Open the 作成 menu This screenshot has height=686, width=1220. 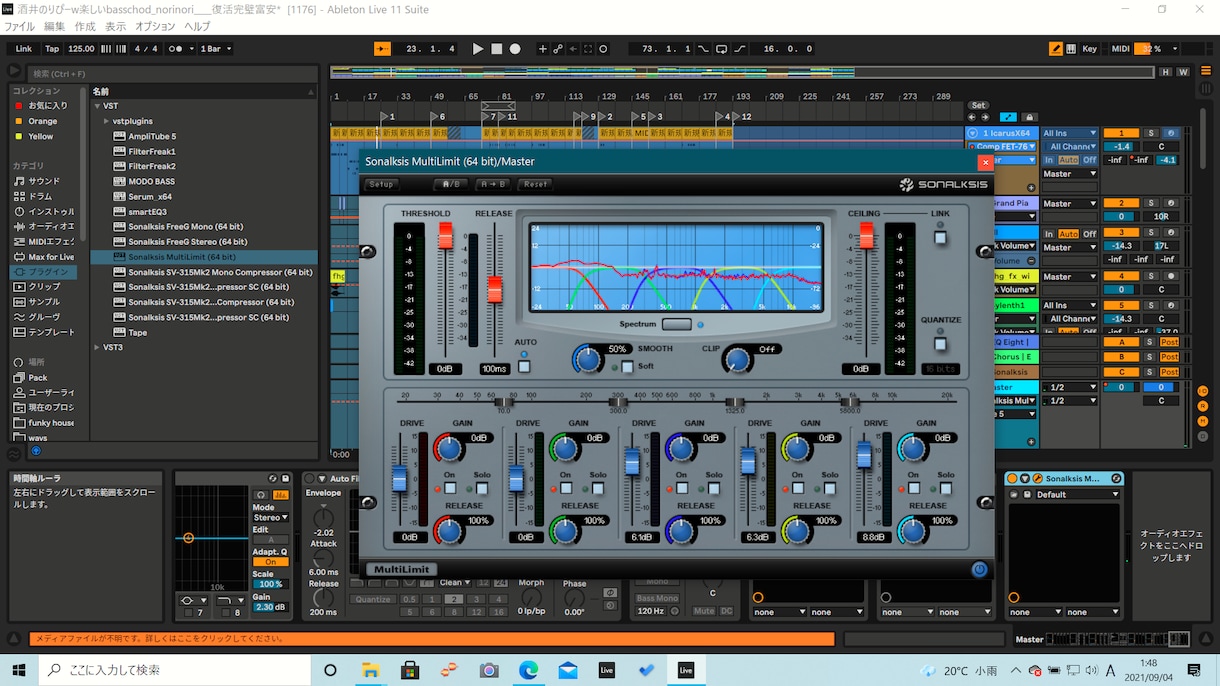(85, 26)
